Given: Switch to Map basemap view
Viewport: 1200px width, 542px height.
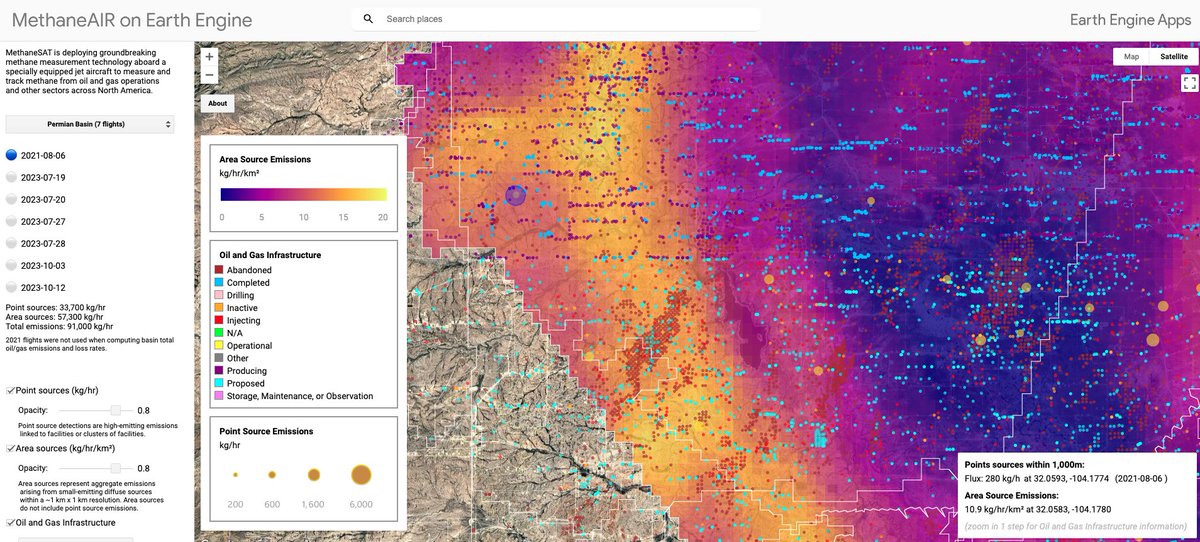Looking at the screenshot, I should pos(1131,57).
